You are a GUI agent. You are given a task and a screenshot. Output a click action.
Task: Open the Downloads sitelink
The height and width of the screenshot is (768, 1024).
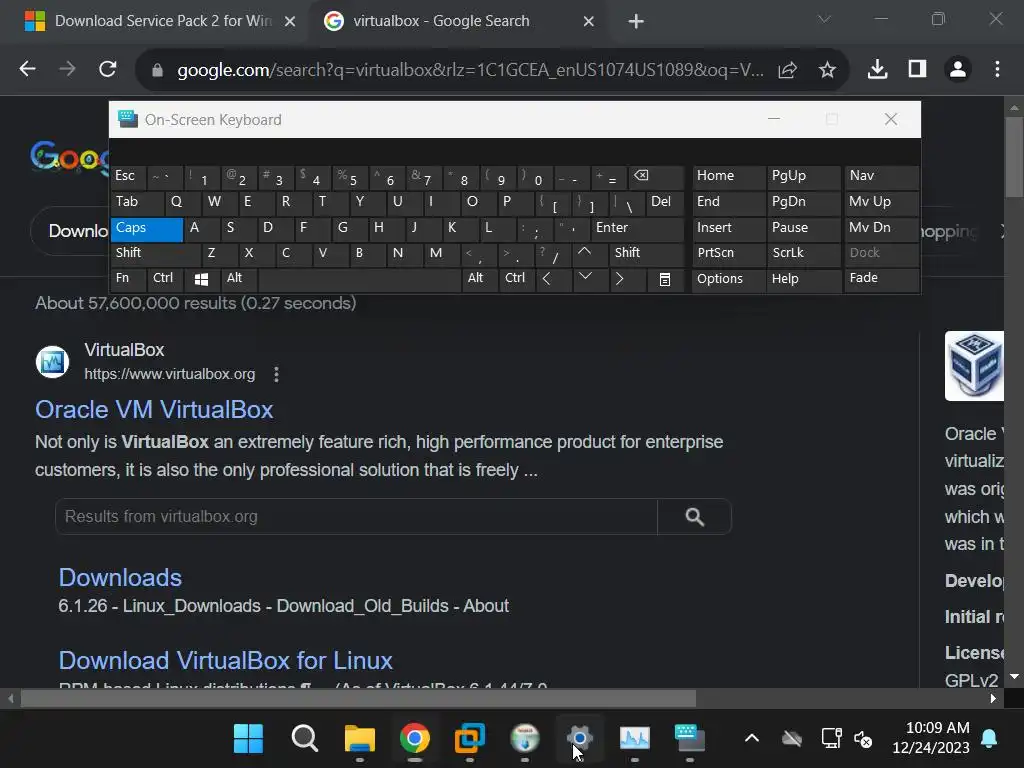click(x=120, y=577)
